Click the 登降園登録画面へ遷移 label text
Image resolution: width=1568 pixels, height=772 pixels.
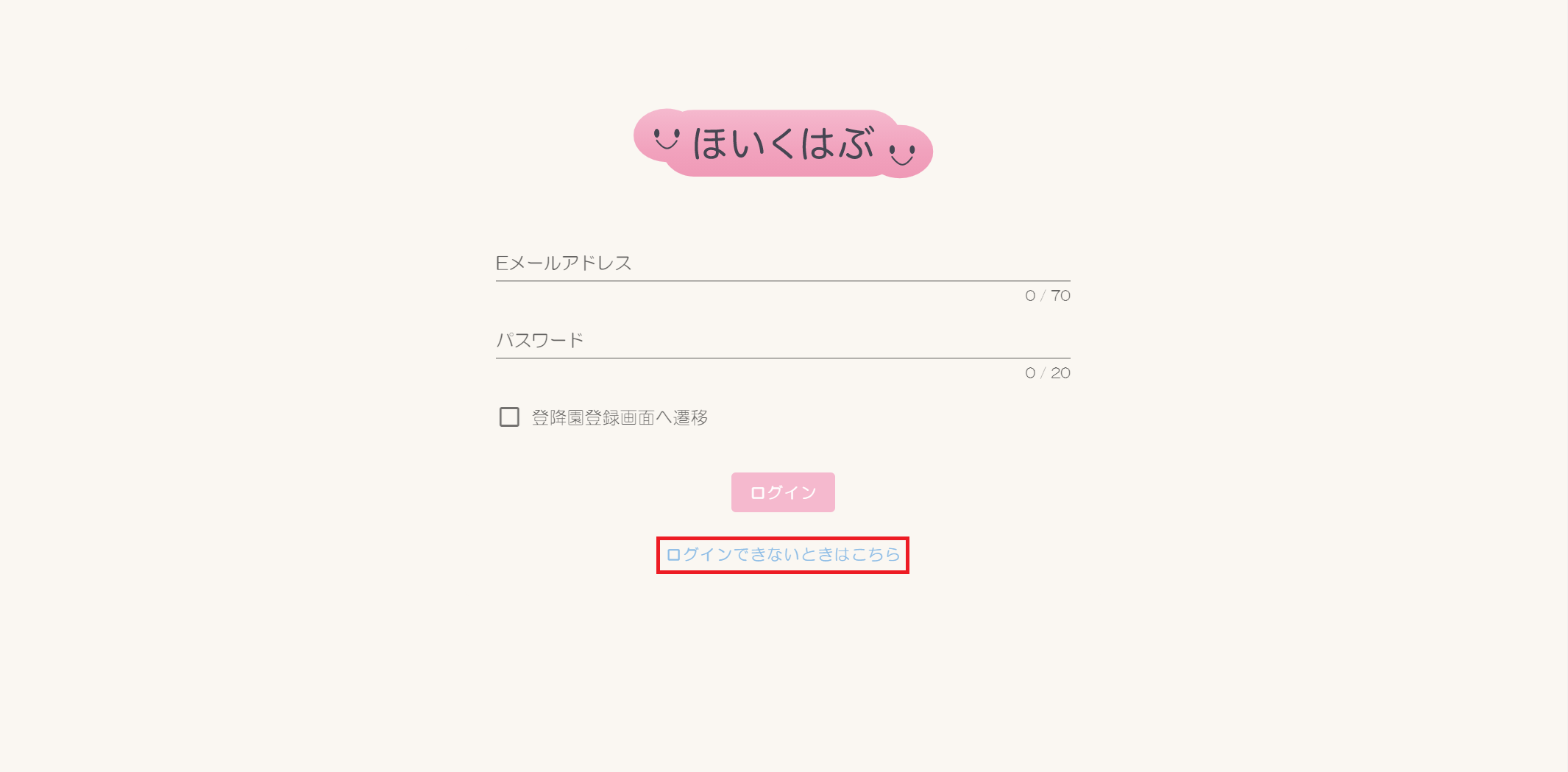(x=620, y=418)
